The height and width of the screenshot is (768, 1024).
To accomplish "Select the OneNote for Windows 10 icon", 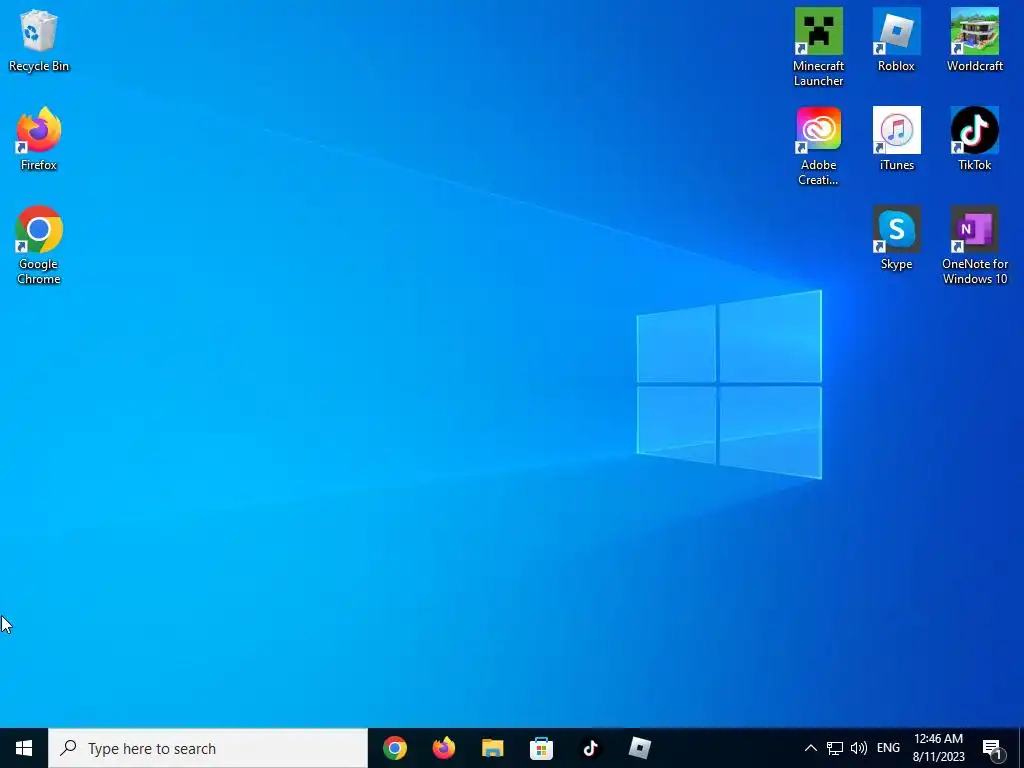I will 974,246.
